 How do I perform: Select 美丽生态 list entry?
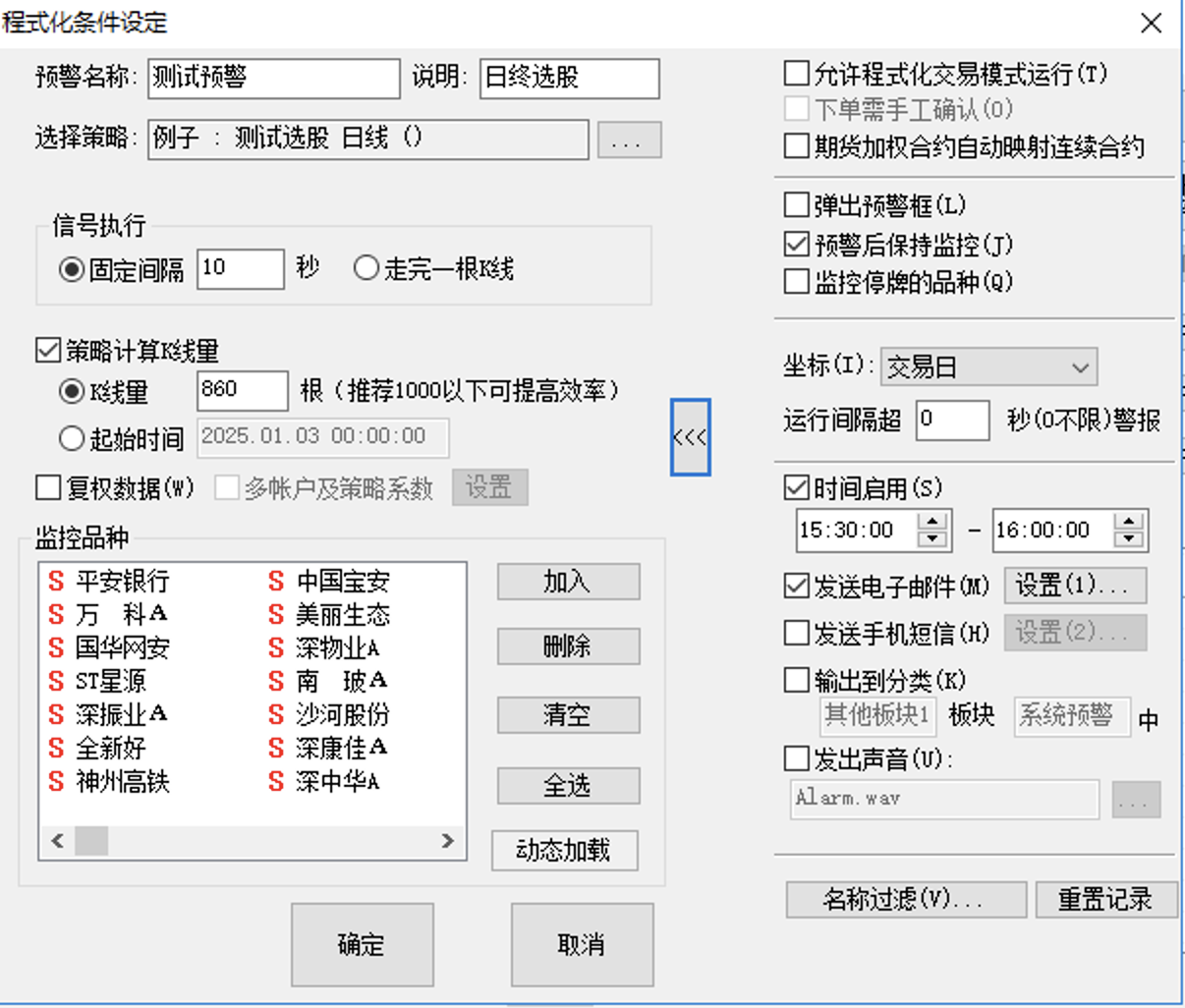tap(343, 615)
